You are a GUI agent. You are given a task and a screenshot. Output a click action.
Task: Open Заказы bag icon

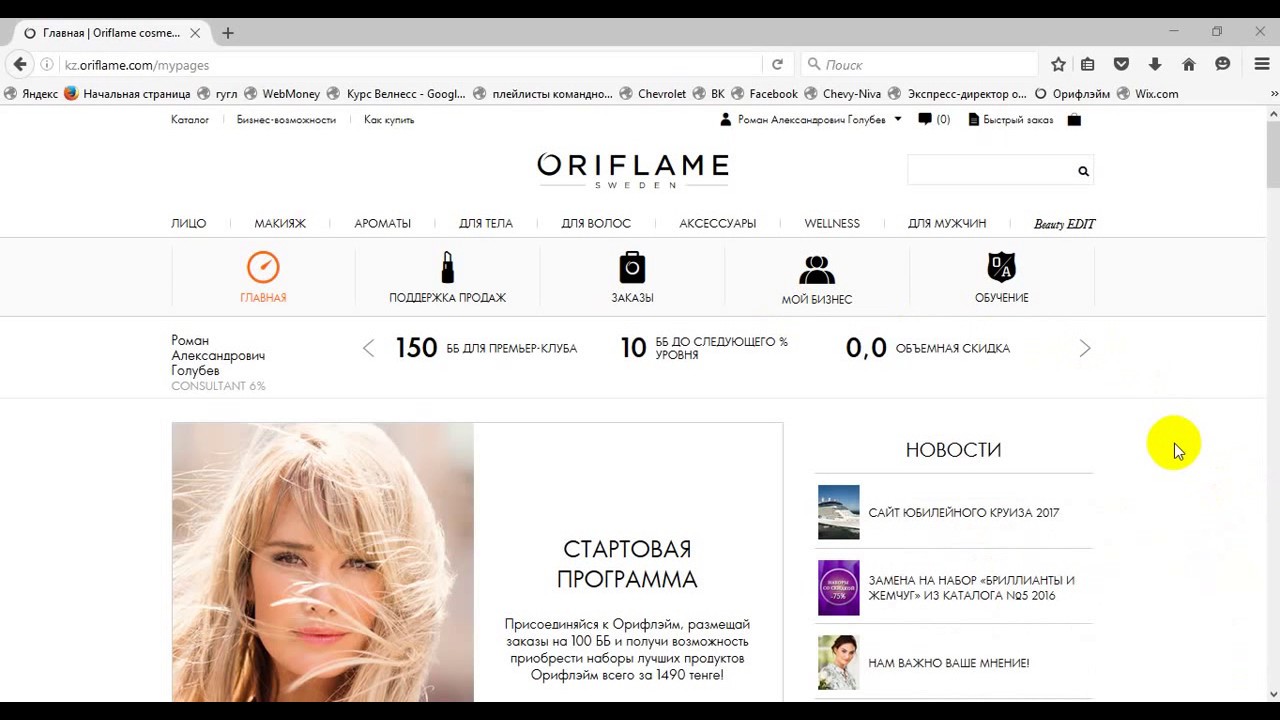click(x=632, y=267)
